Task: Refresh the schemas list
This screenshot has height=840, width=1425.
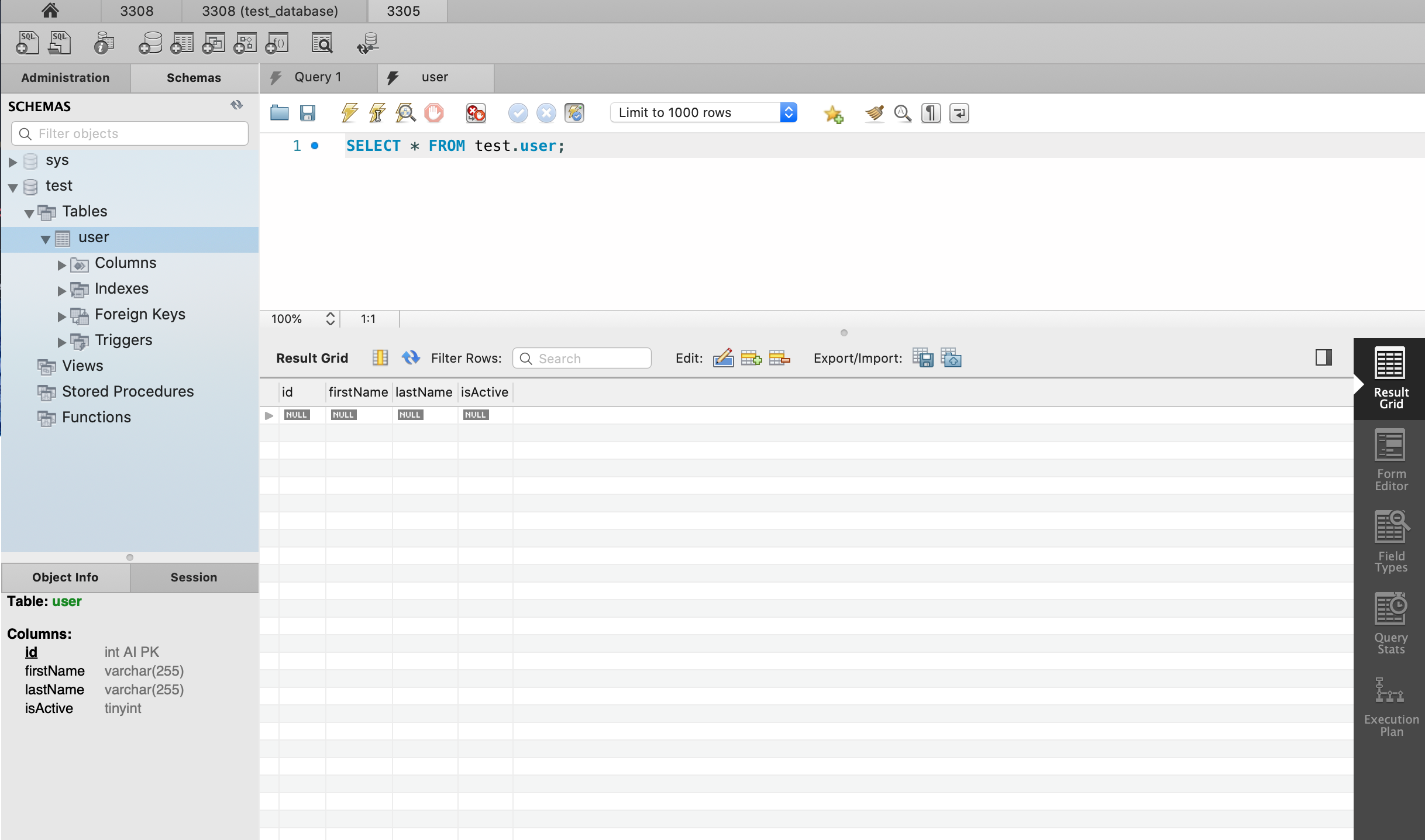Action: point(236,105)
